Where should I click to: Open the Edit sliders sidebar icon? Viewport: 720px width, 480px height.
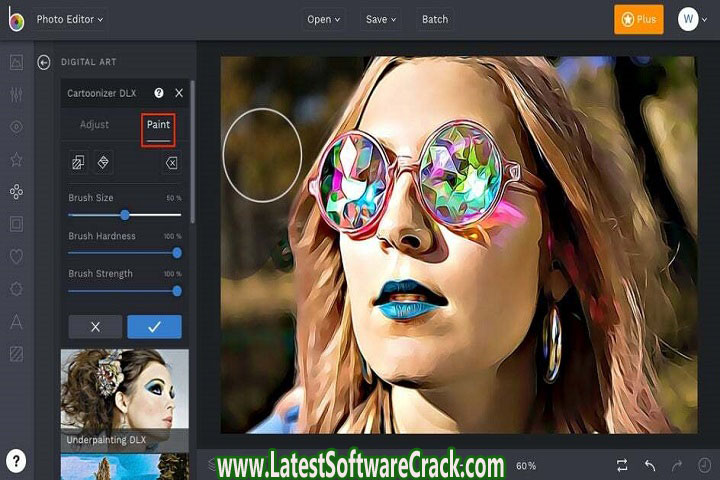pyautogui.click(x=16, y=94)
